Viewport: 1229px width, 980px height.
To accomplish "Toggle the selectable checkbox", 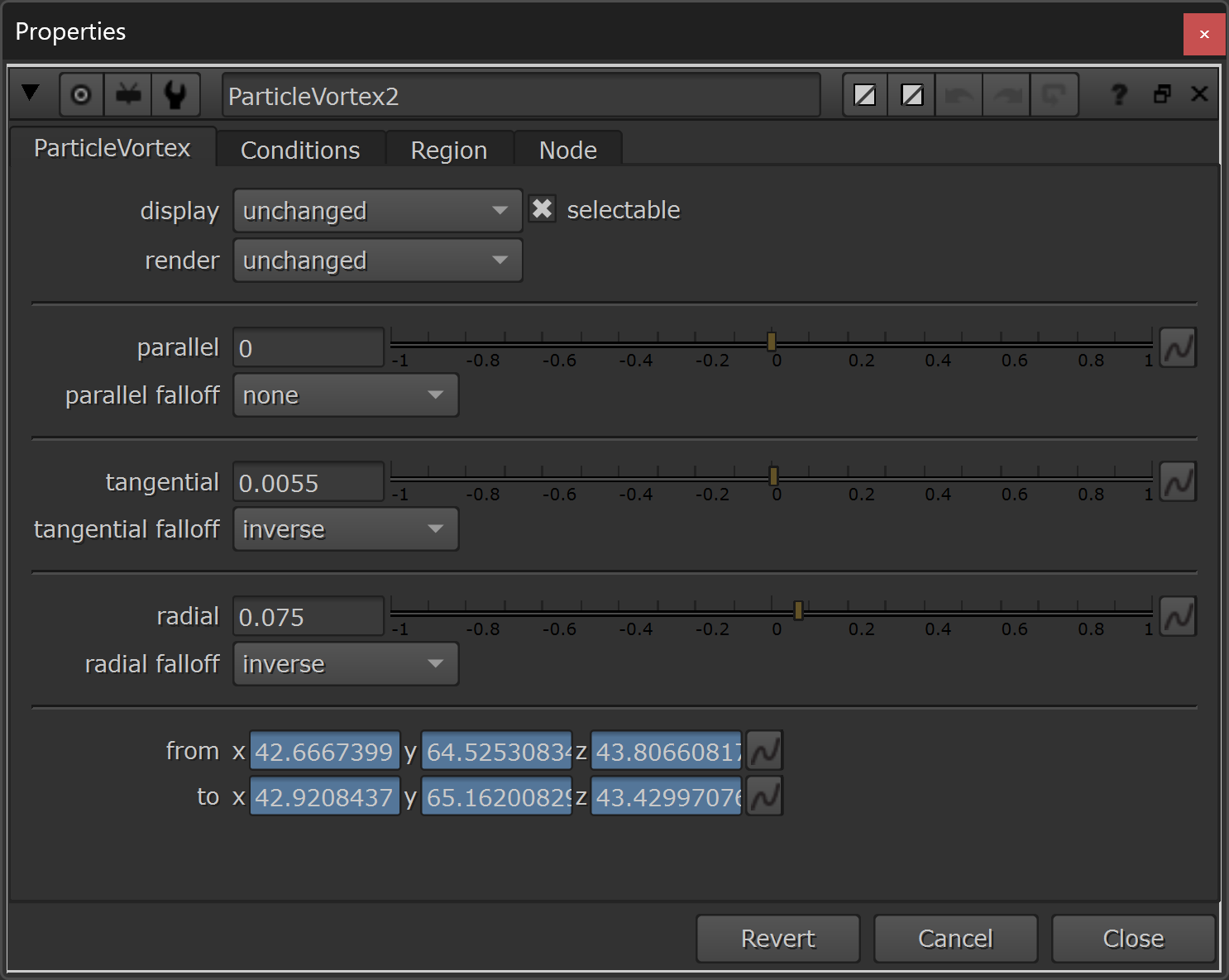I will pyautogui.click(x=543, y=209).
